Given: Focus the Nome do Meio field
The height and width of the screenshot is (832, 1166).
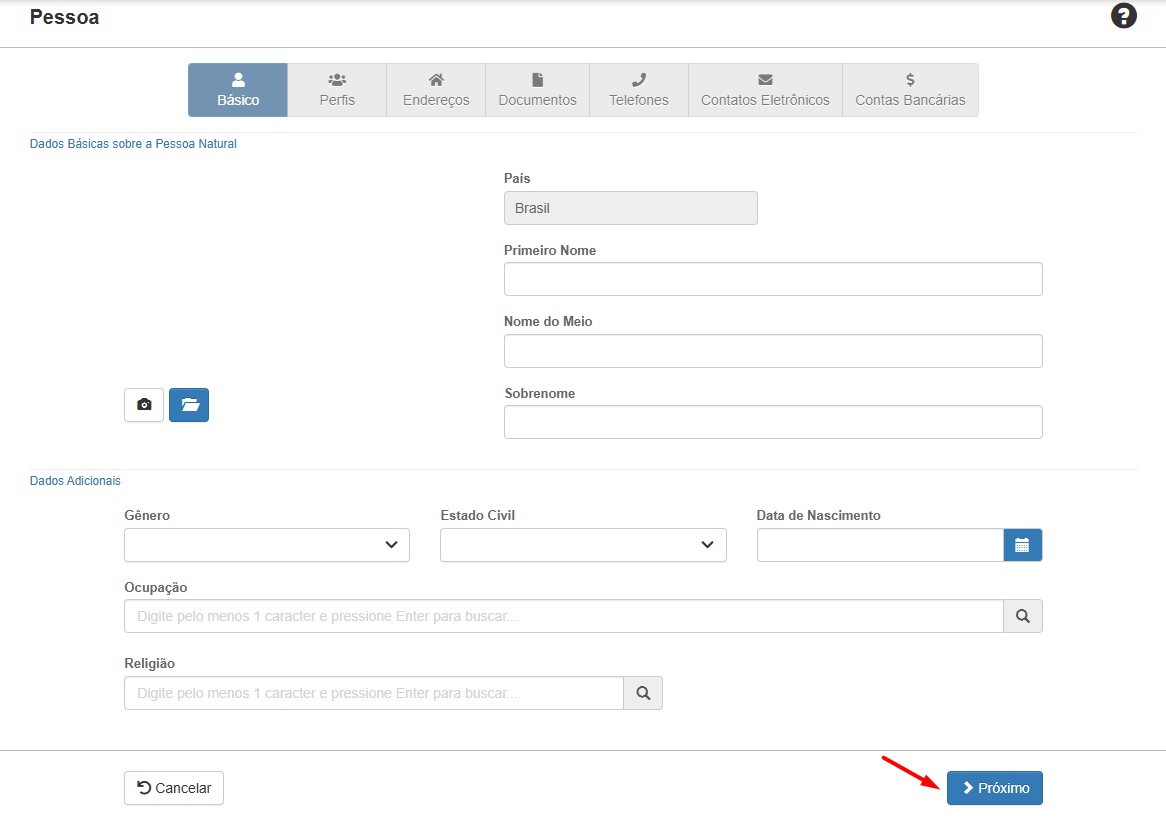Looking at the screenshot, I should coord(773,351).
